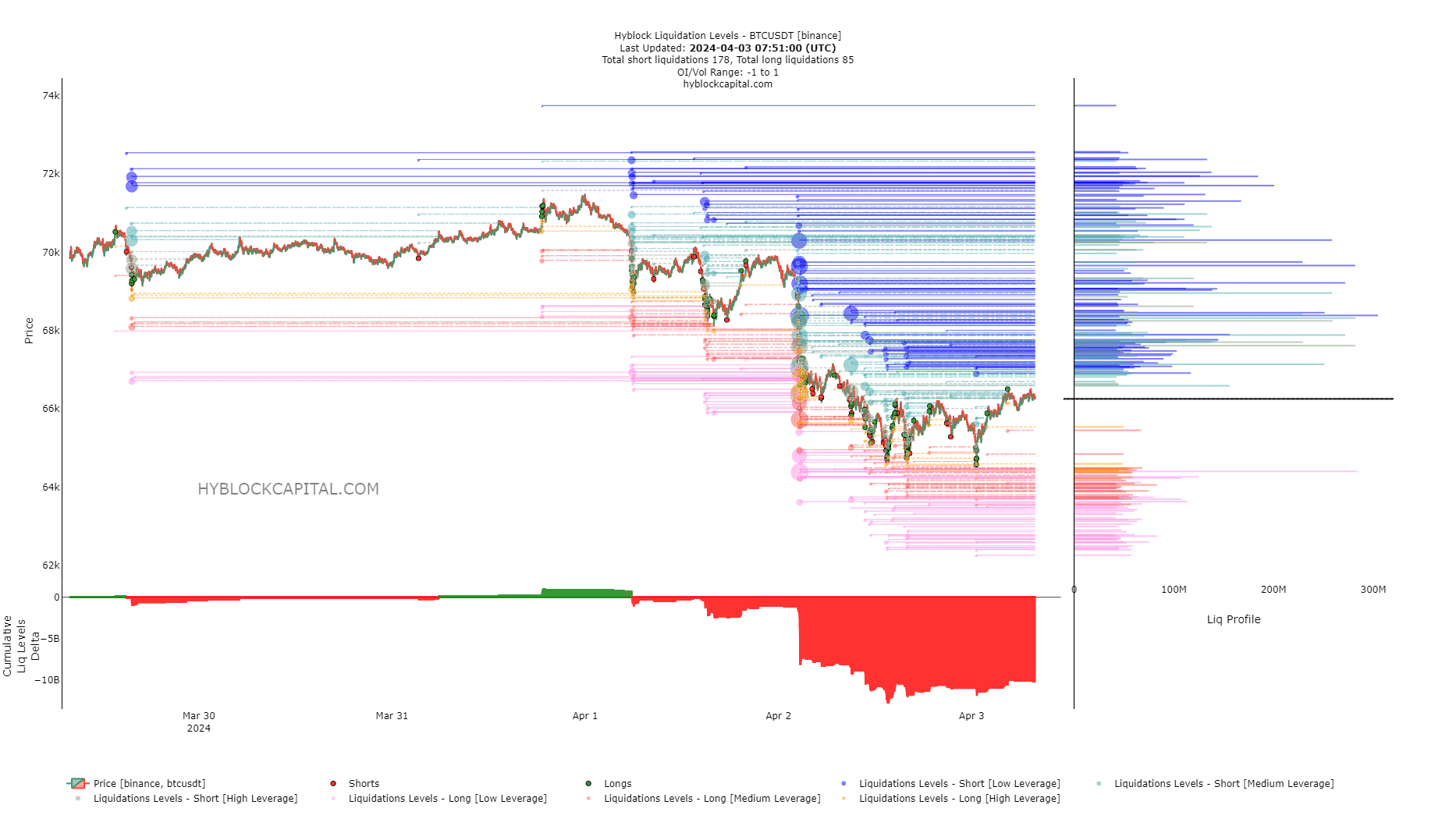
Task: Toggle the Shorts legend entry
Action: tap(356, 783)
